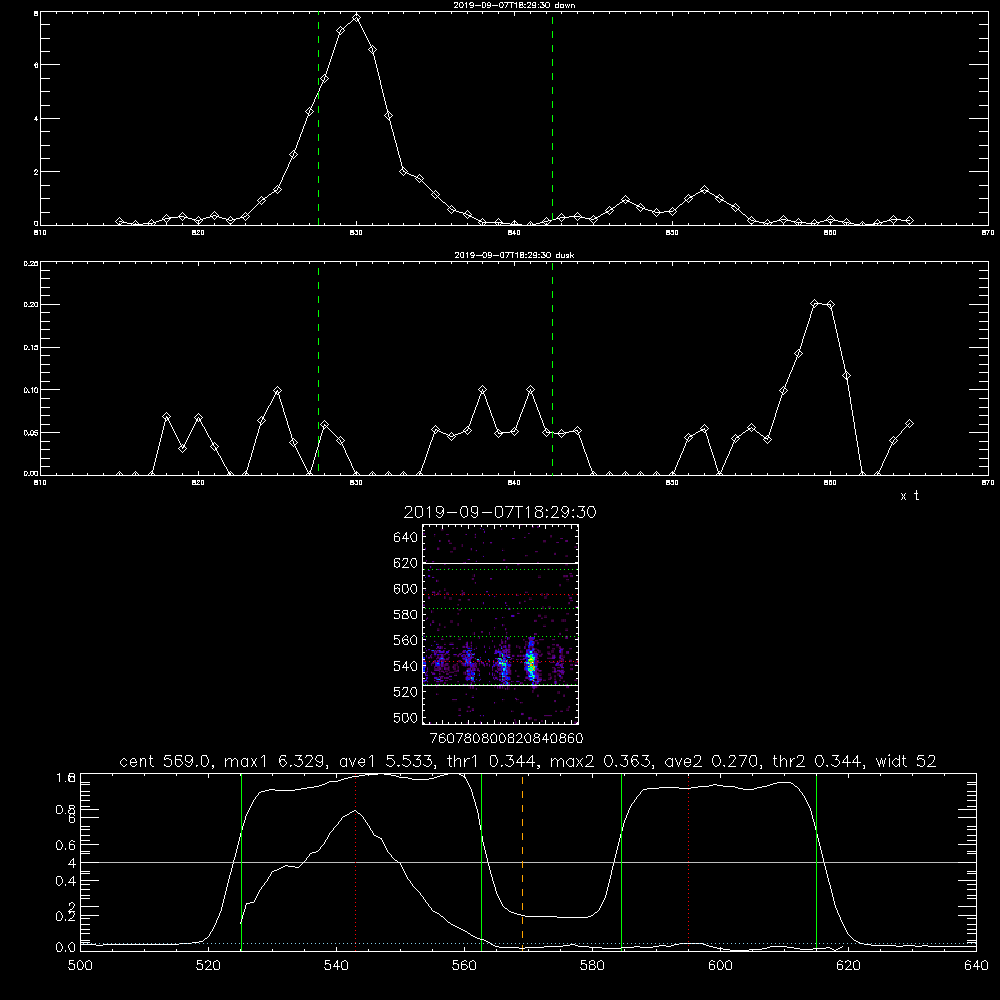Click the 'thr2 0.344' value

817,761
